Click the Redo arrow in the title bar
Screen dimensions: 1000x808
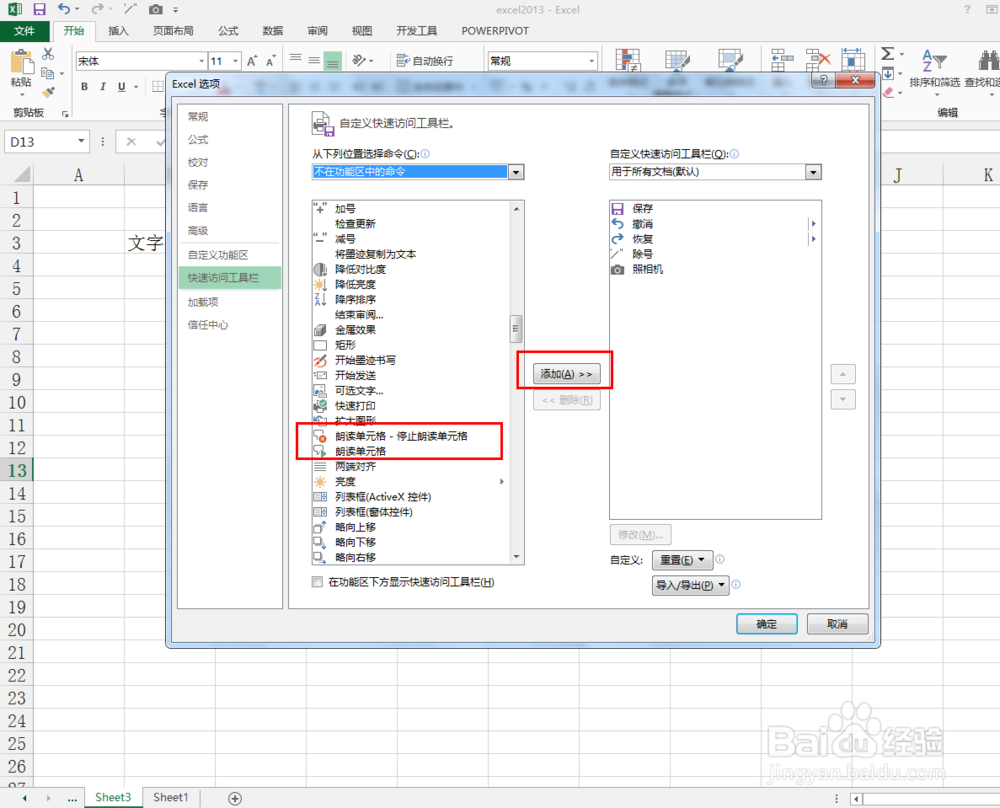tap(97, 9)
